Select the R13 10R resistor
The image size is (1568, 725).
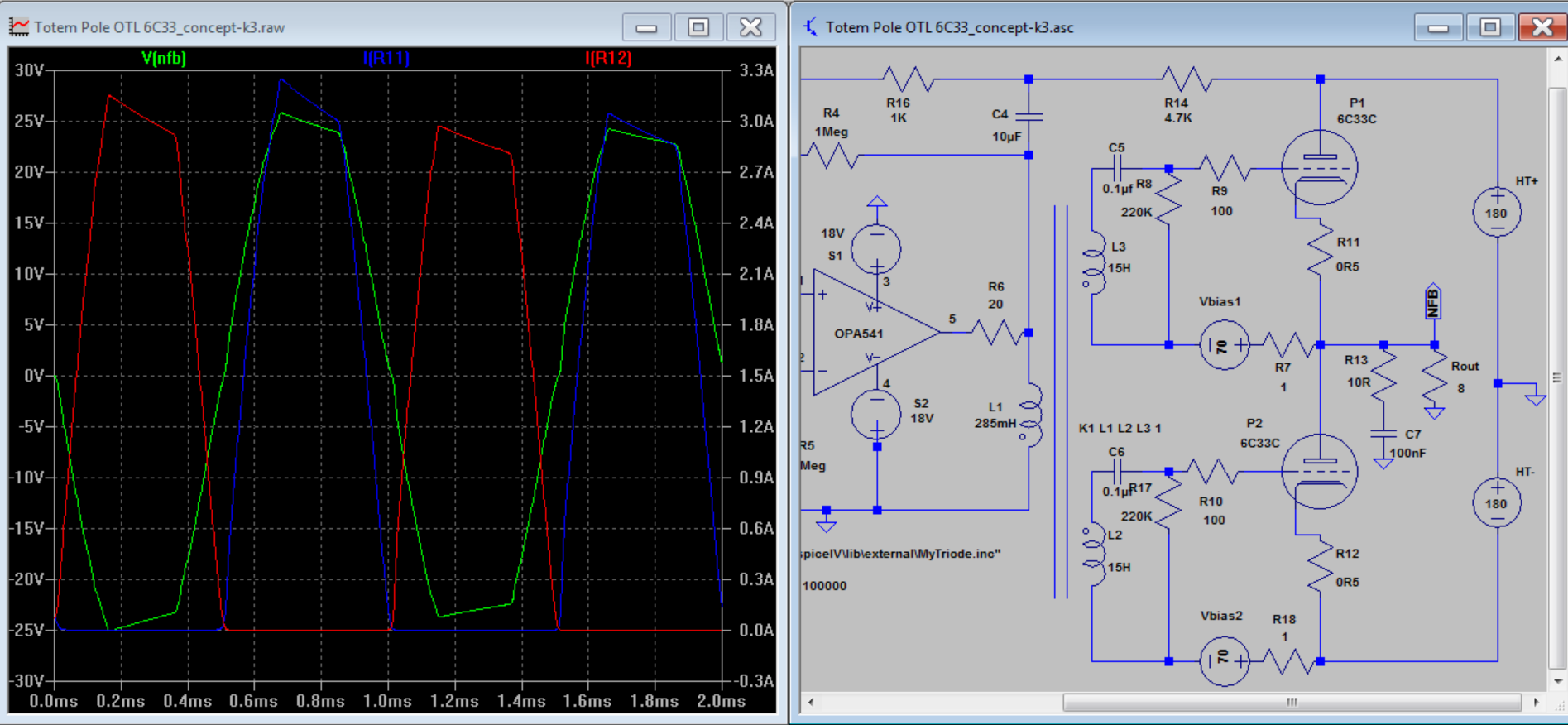pos(1383,377)
